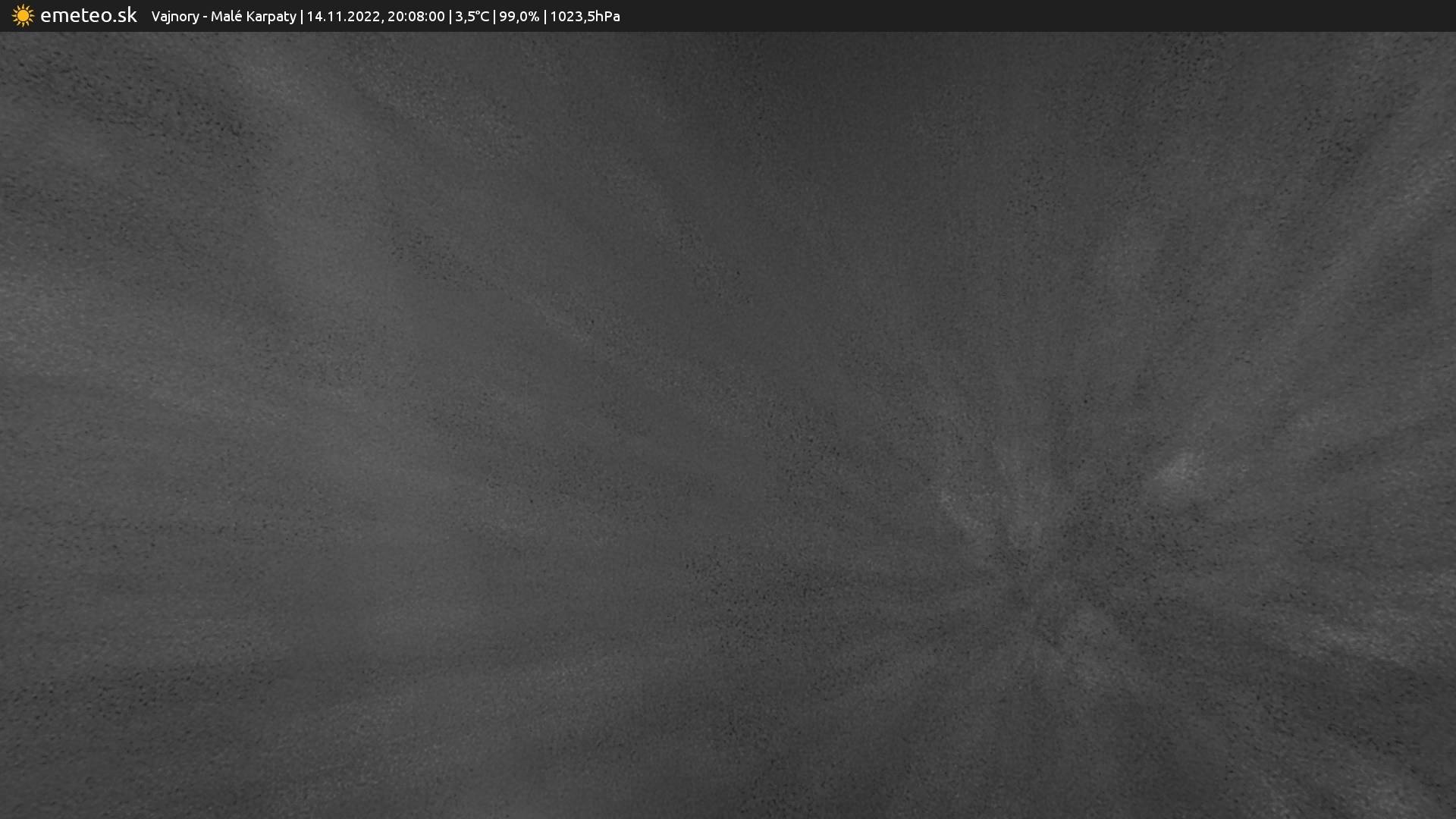Click the .sk suffix of the logo
This screenshot has width=1456, height=819.
coord(125,16)
